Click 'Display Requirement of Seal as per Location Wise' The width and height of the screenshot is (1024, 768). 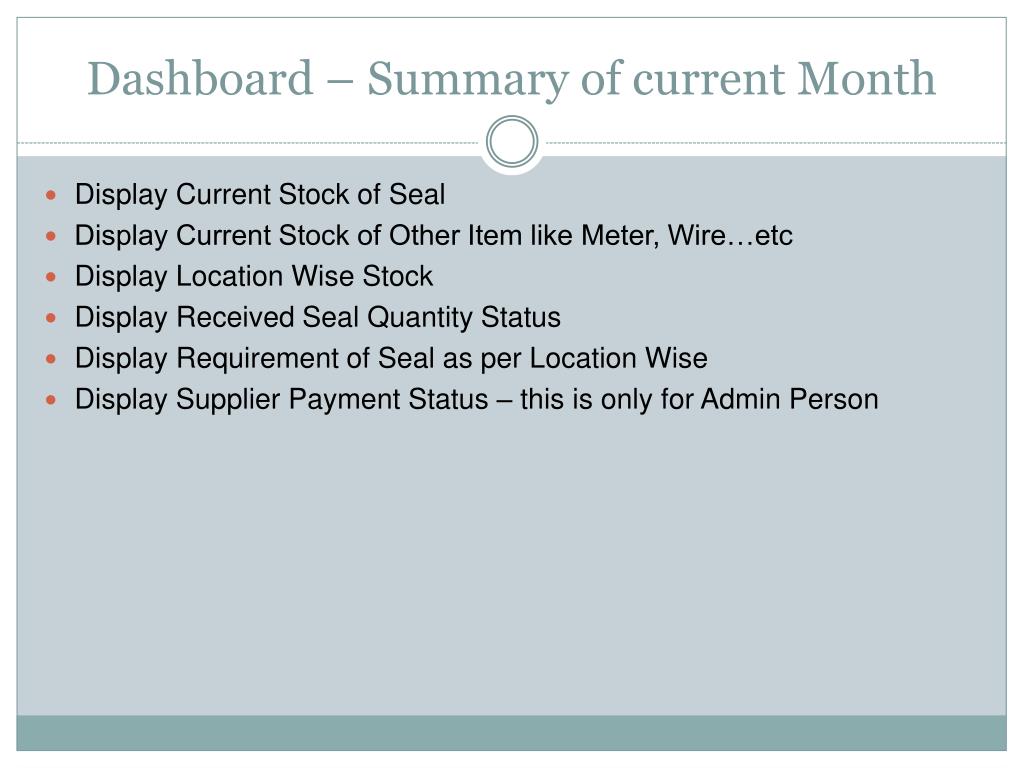pos(391,359)
